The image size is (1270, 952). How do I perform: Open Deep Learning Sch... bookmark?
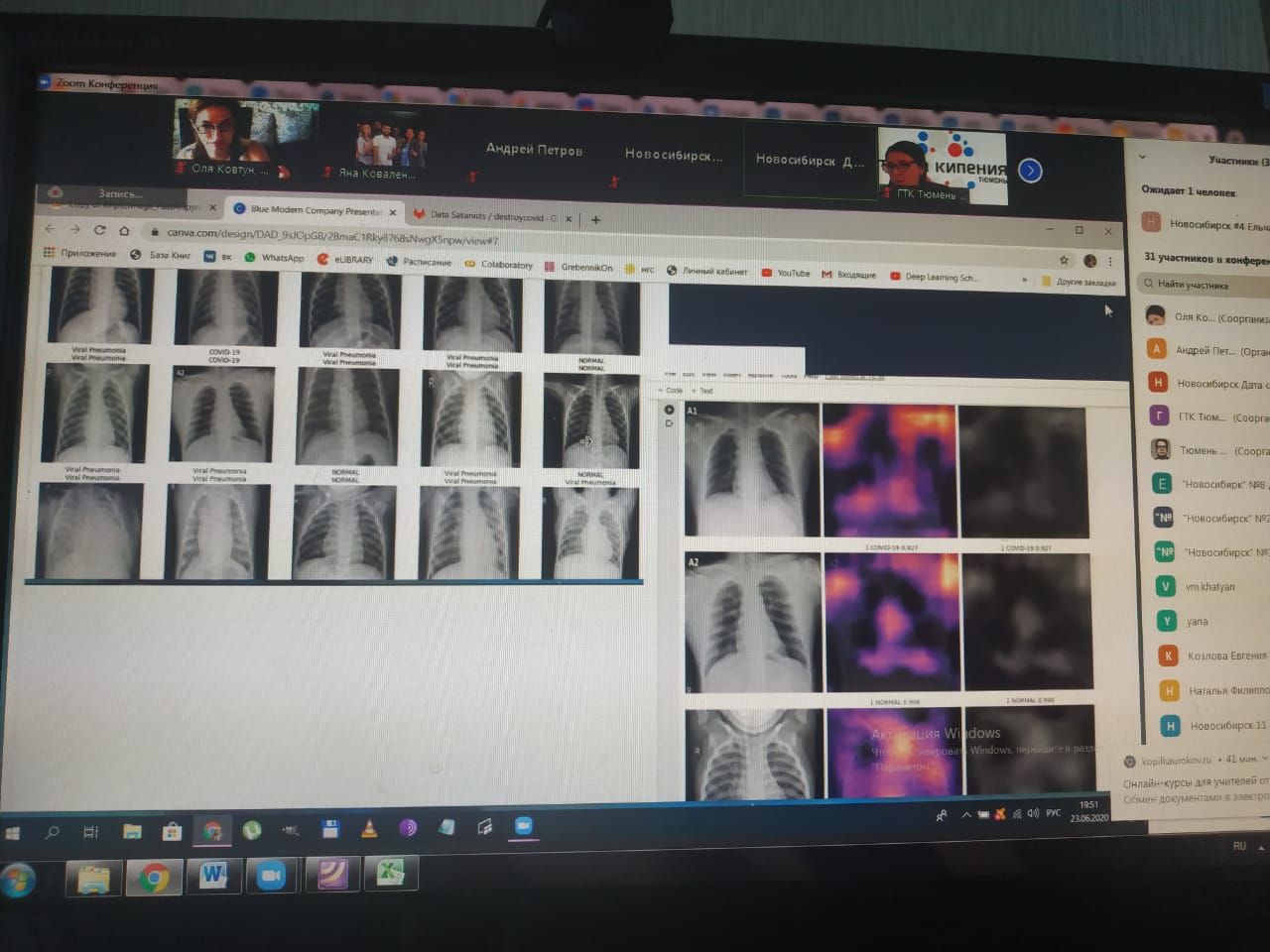point(933,277)
